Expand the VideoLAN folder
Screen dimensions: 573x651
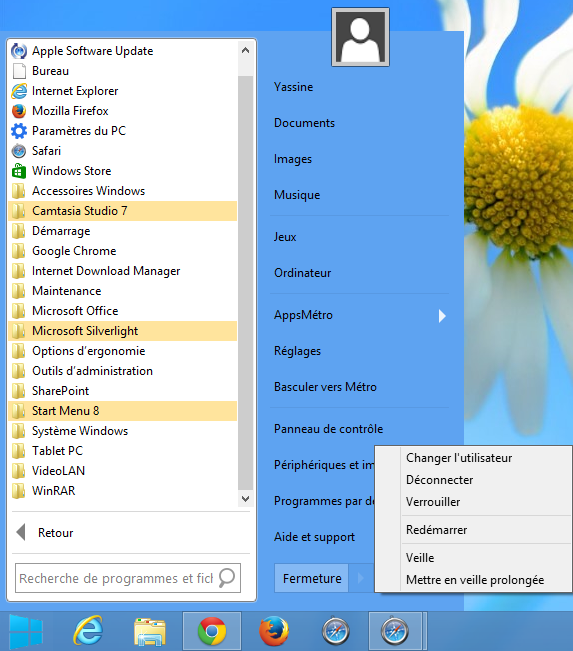(122, 471)
